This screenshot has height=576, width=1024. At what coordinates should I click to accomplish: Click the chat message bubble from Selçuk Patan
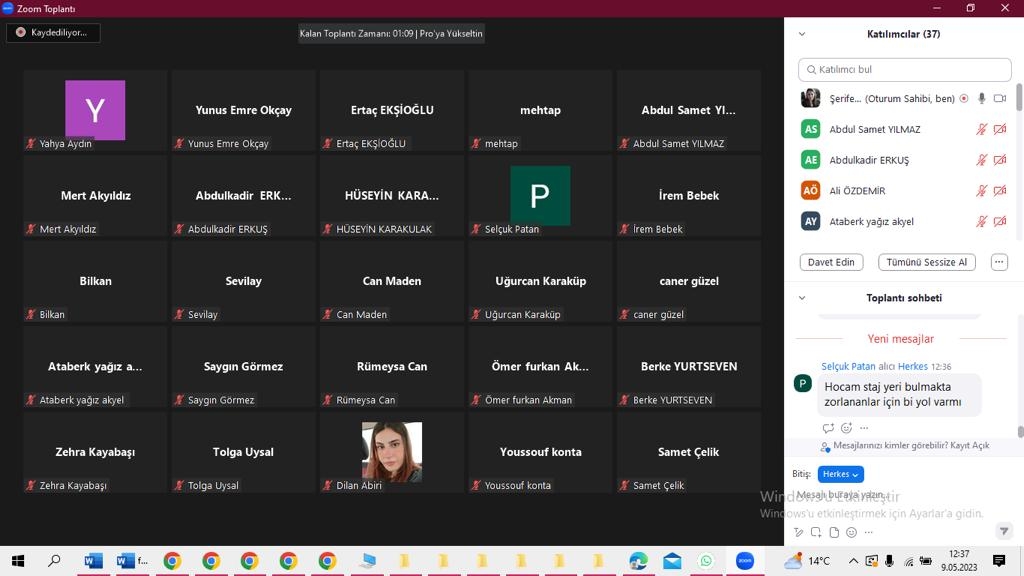click(x=899, y=394)
